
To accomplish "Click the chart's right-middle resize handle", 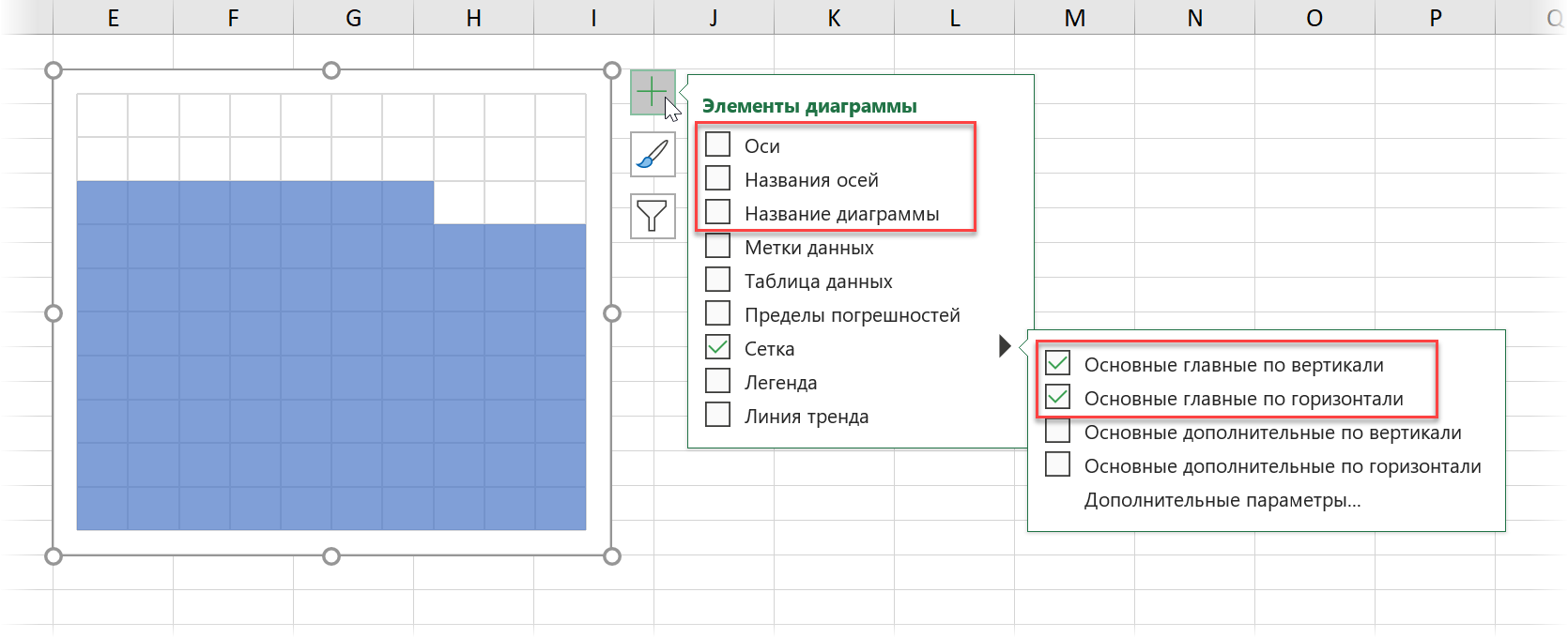I will click(x=612, y=313).
